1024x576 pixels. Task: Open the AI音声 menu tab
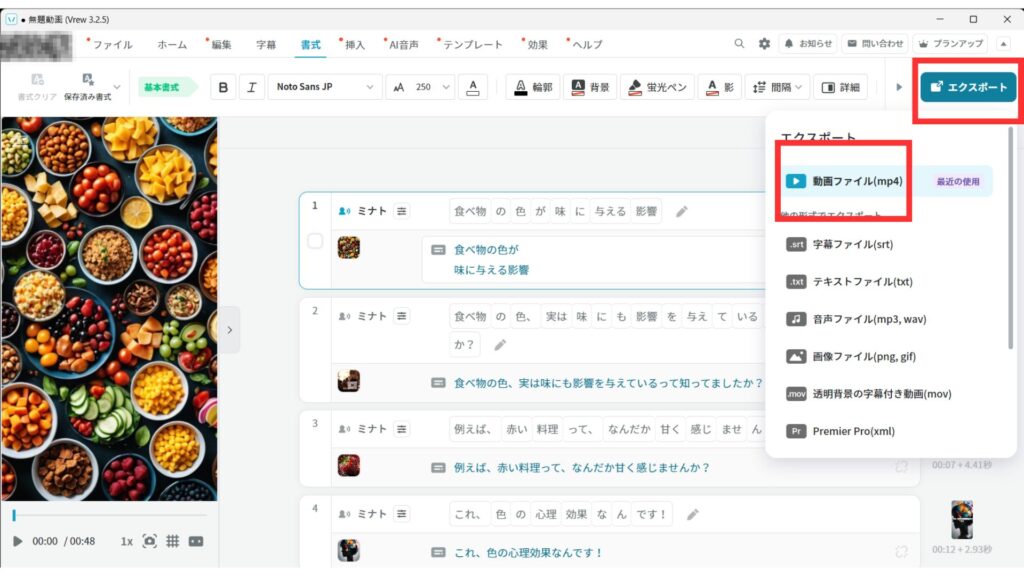pos(403,45)
